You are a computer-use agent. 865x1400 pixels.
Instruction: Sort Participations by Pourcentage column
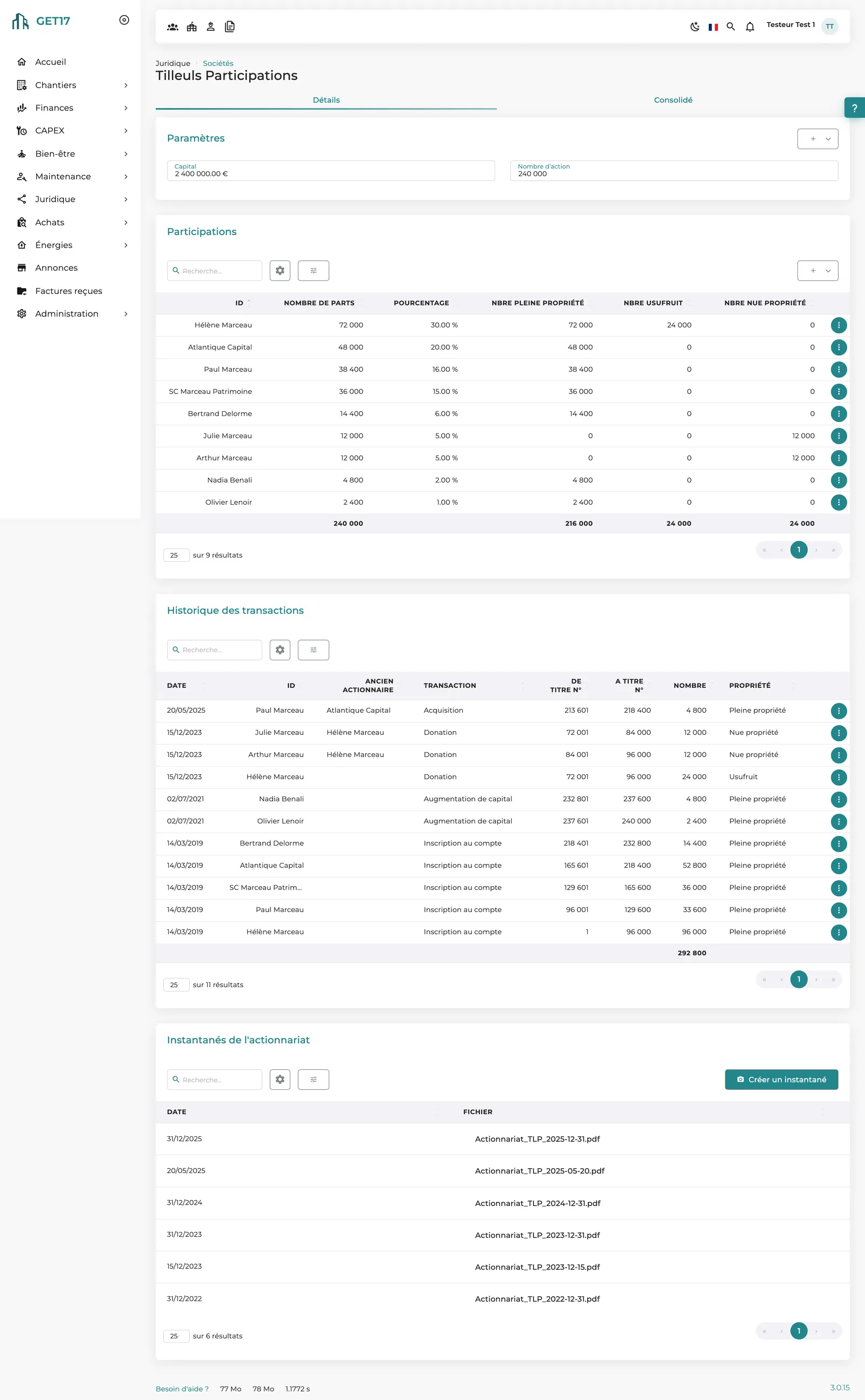pyautogui.click(x=421, y=303)
